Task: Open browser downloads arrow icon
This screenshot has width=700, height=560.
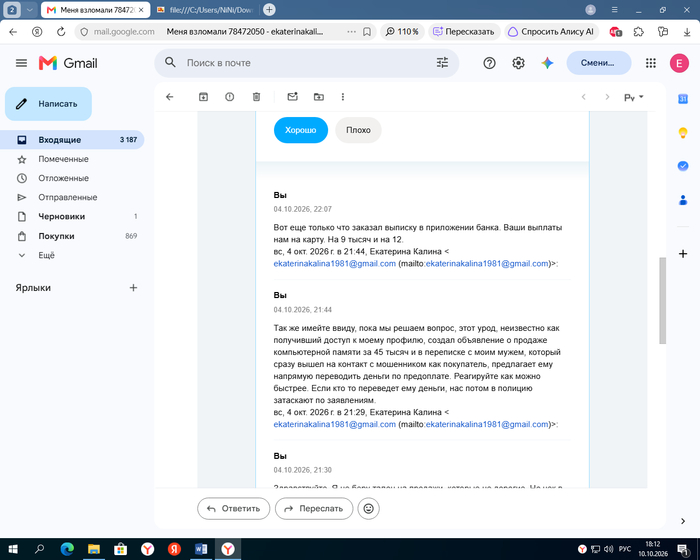Action: (x=687, y=32)
